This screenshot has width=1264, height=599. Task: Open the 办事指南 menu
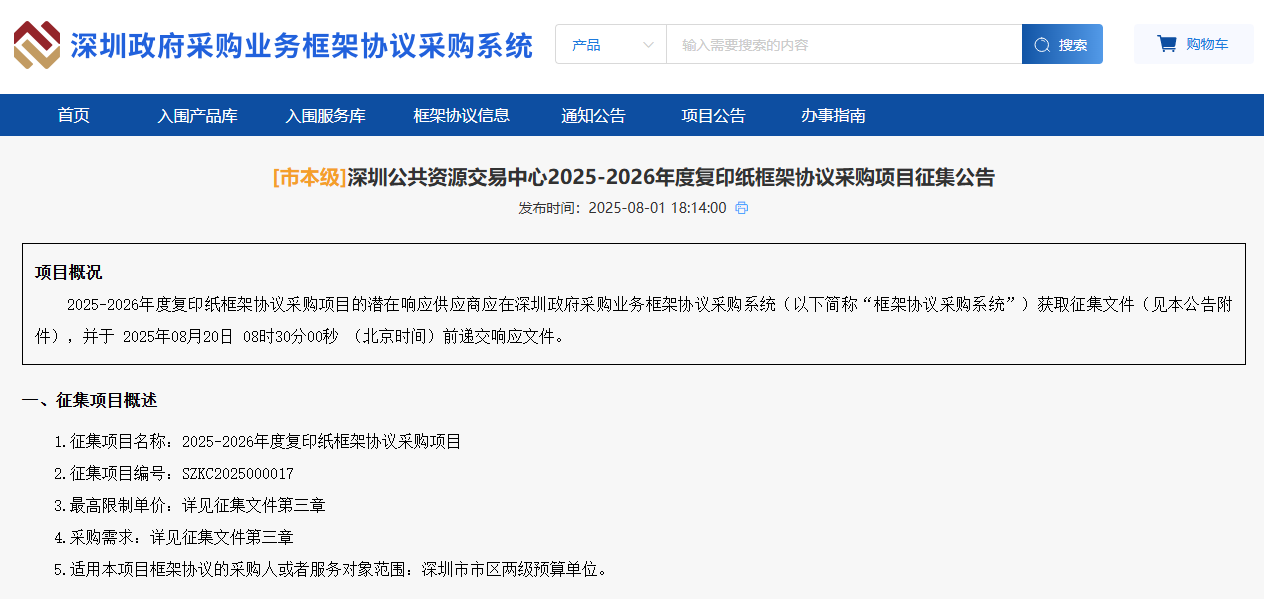[832, 115]
